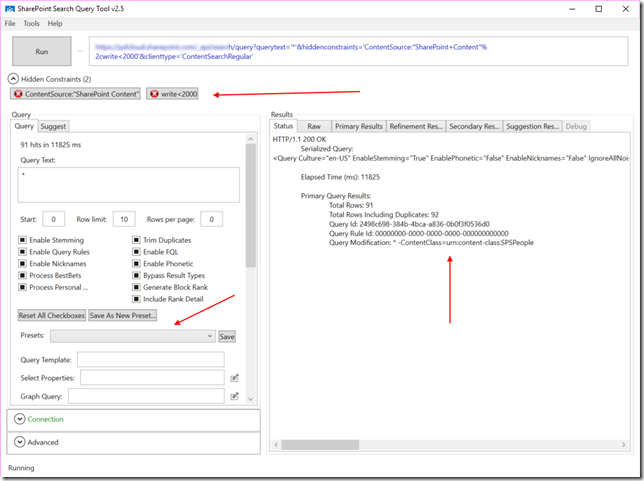Open the Select Properties editor icon
Image resolution: width=644 pixels, height=481 pixels.
[x=234, y=378]
